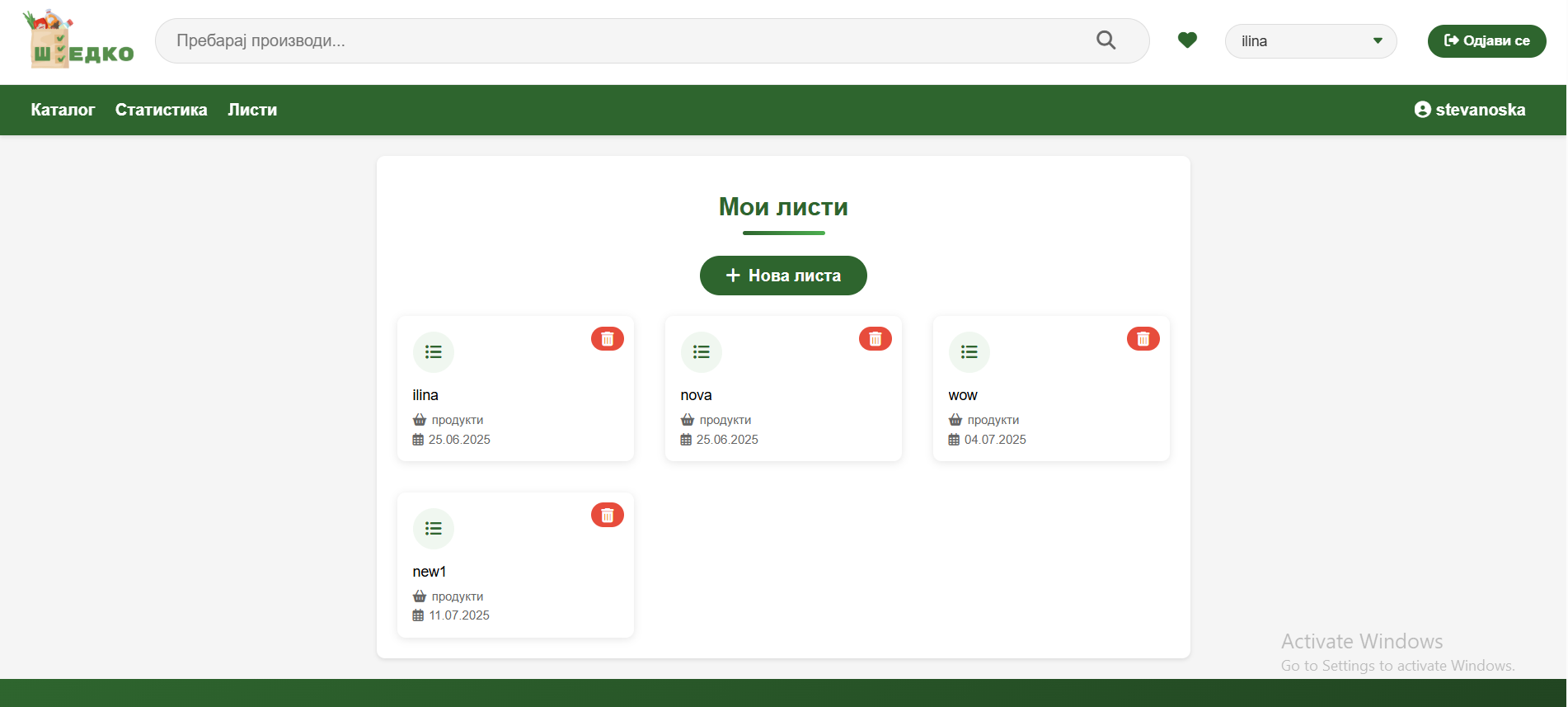Go to the Шедко logo home
This screenshot has height=707, width=1568.
[79, 40]
